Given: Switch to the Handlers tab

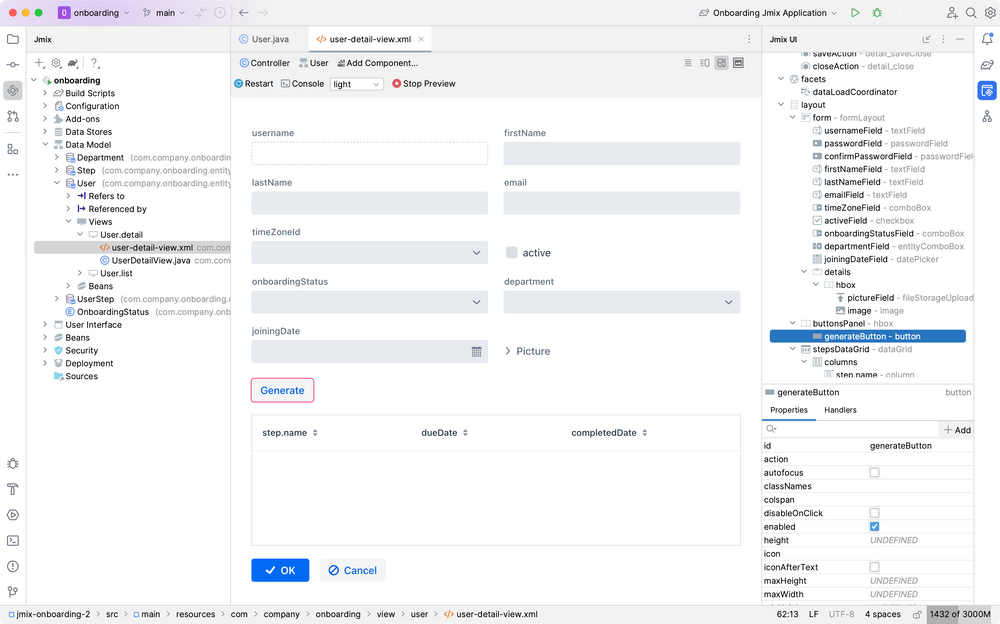Looking at the screenshot, I should (x=840, y=409).
